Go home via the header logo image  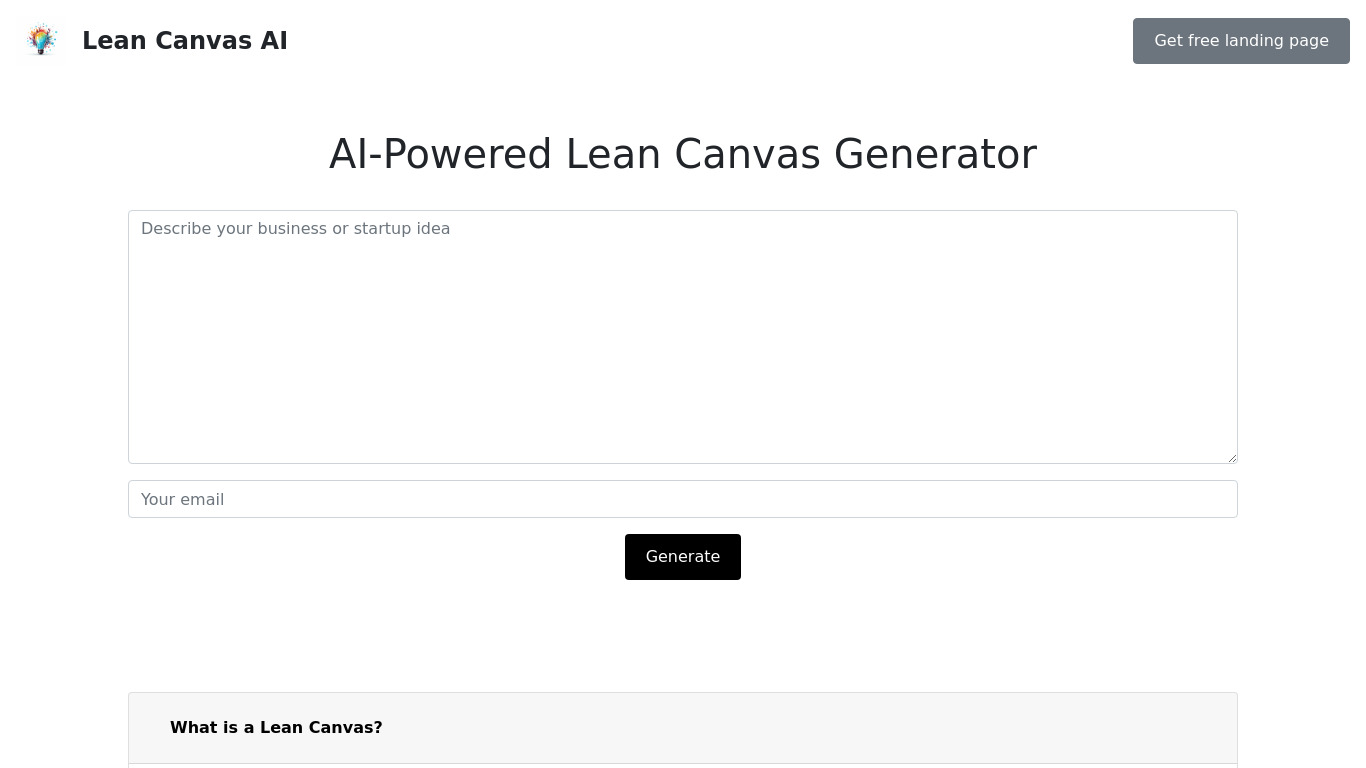[41, 40]
